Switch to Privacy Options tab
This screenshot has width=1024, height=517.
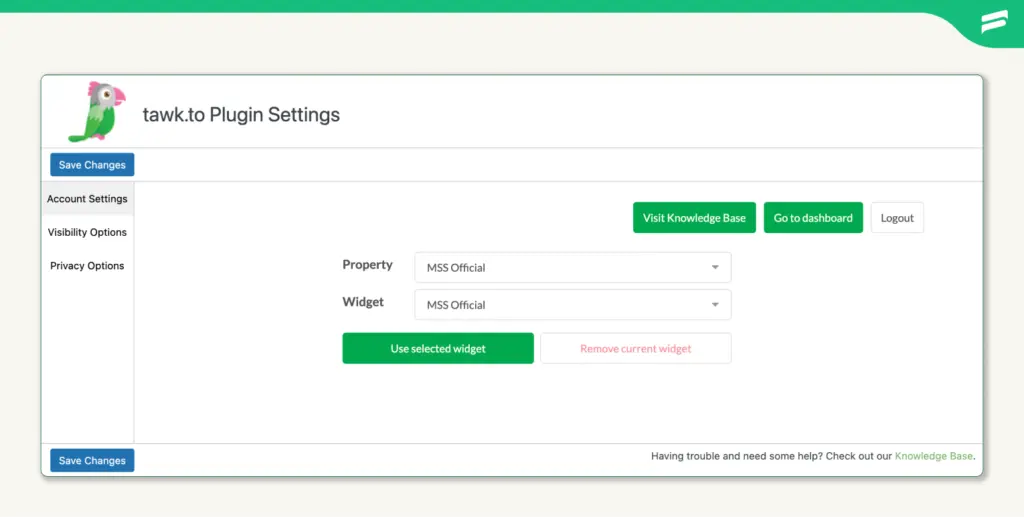88,266
